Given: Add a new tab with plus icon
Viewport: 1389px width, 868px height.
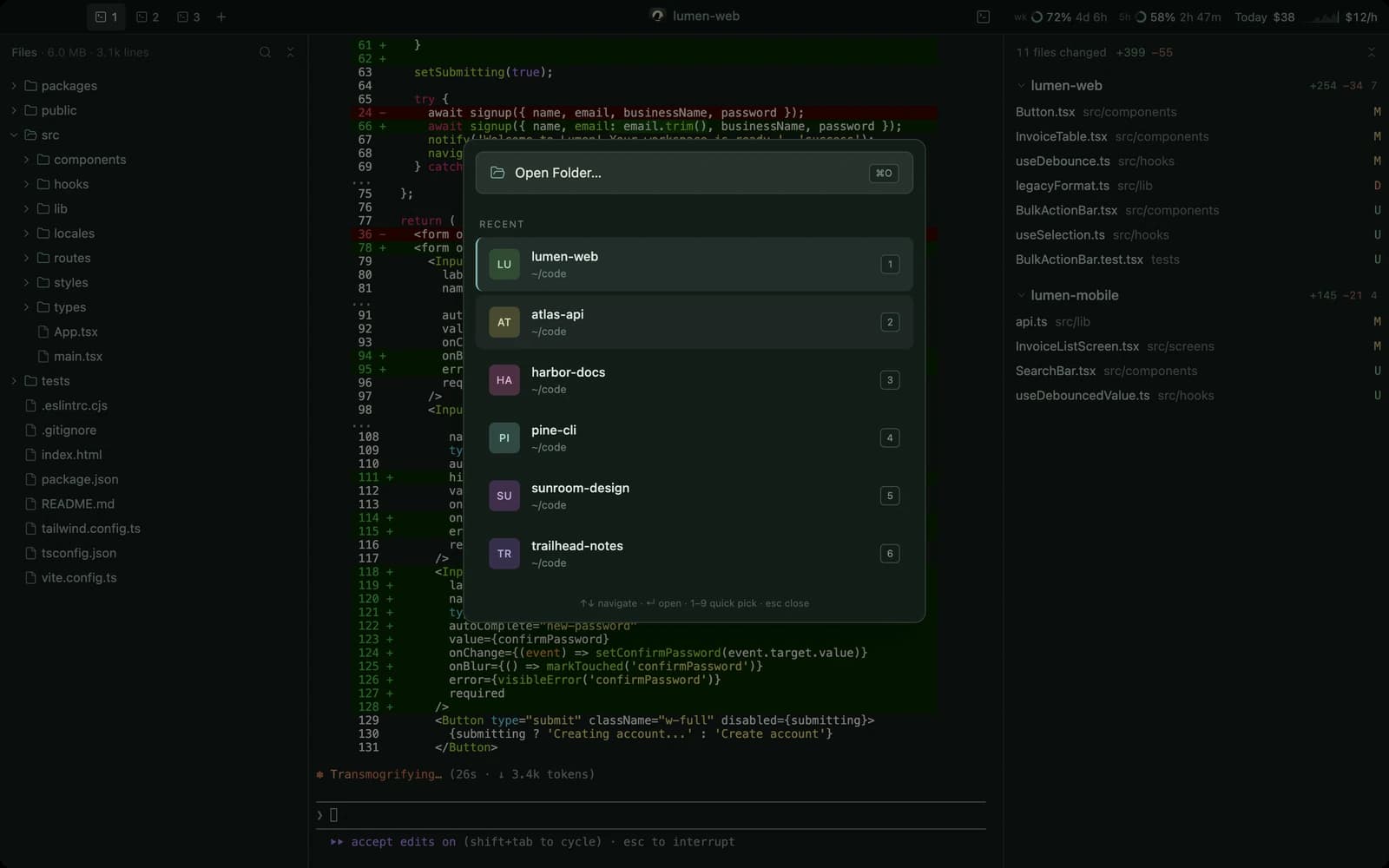Looking at the screenshot, I should (221, 16).
